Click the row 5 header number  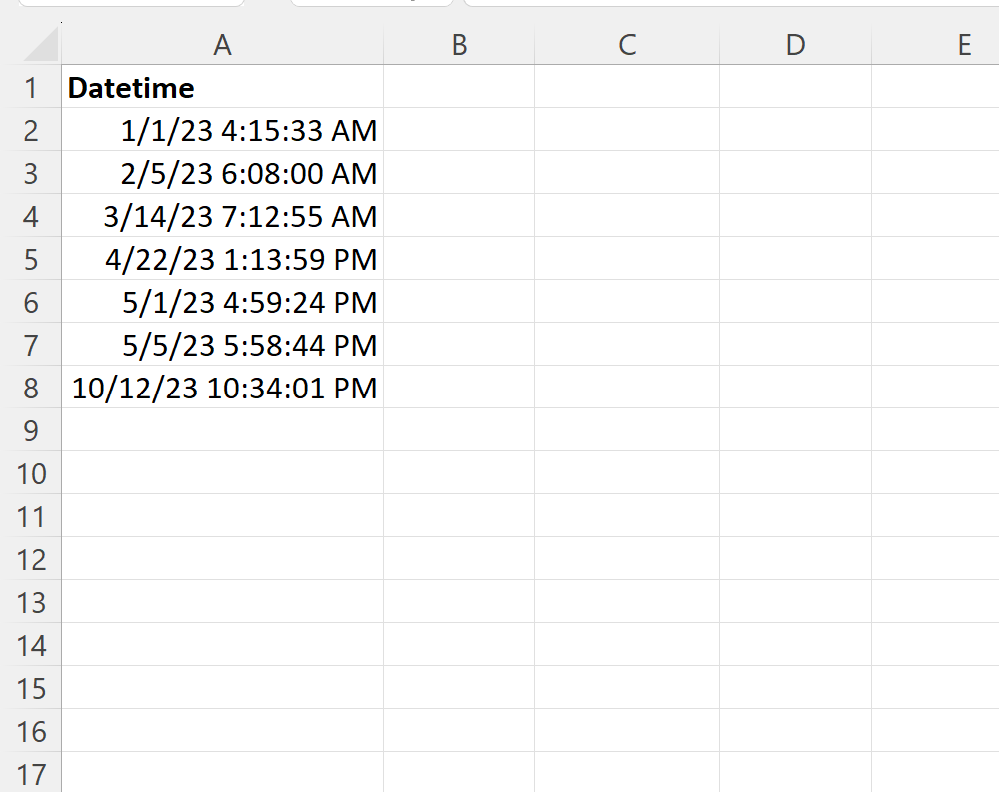(30, 260)
